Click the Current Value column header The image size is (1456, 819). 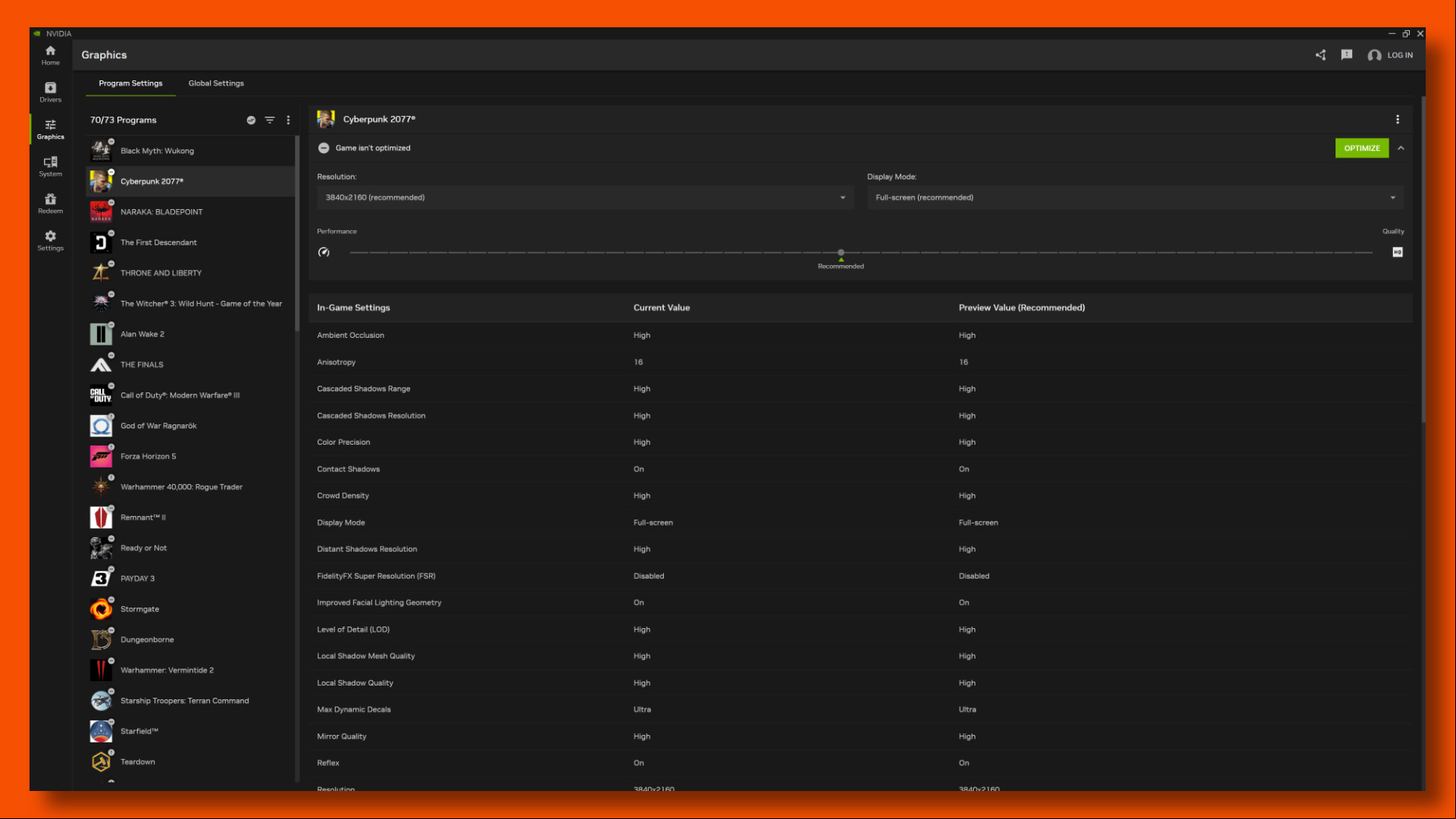click(x=661, y=308)
